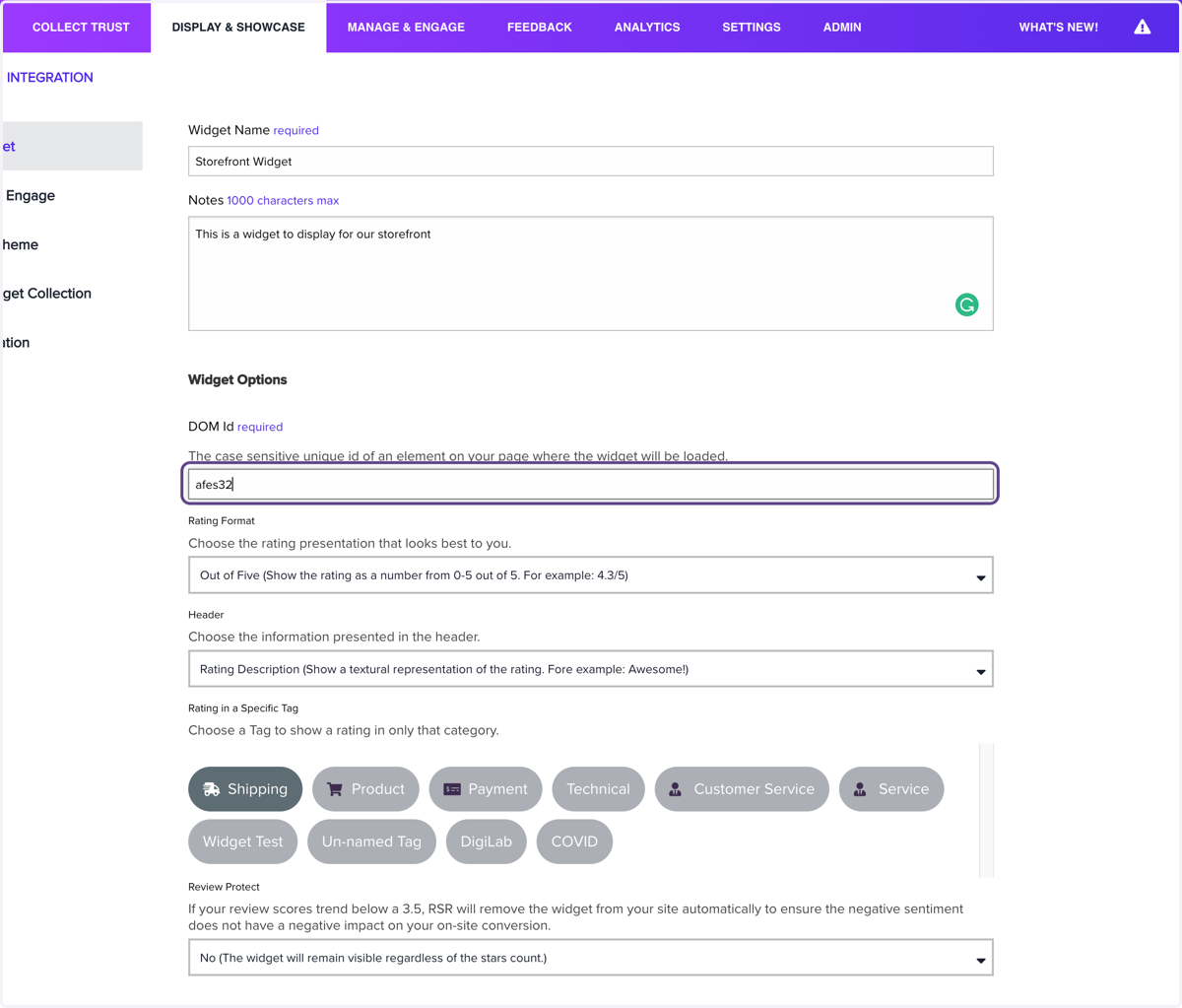The width and height of the screenshot is (1182, 1008).
Task: Click the tag list scrollbar
Action: [986, 810]
